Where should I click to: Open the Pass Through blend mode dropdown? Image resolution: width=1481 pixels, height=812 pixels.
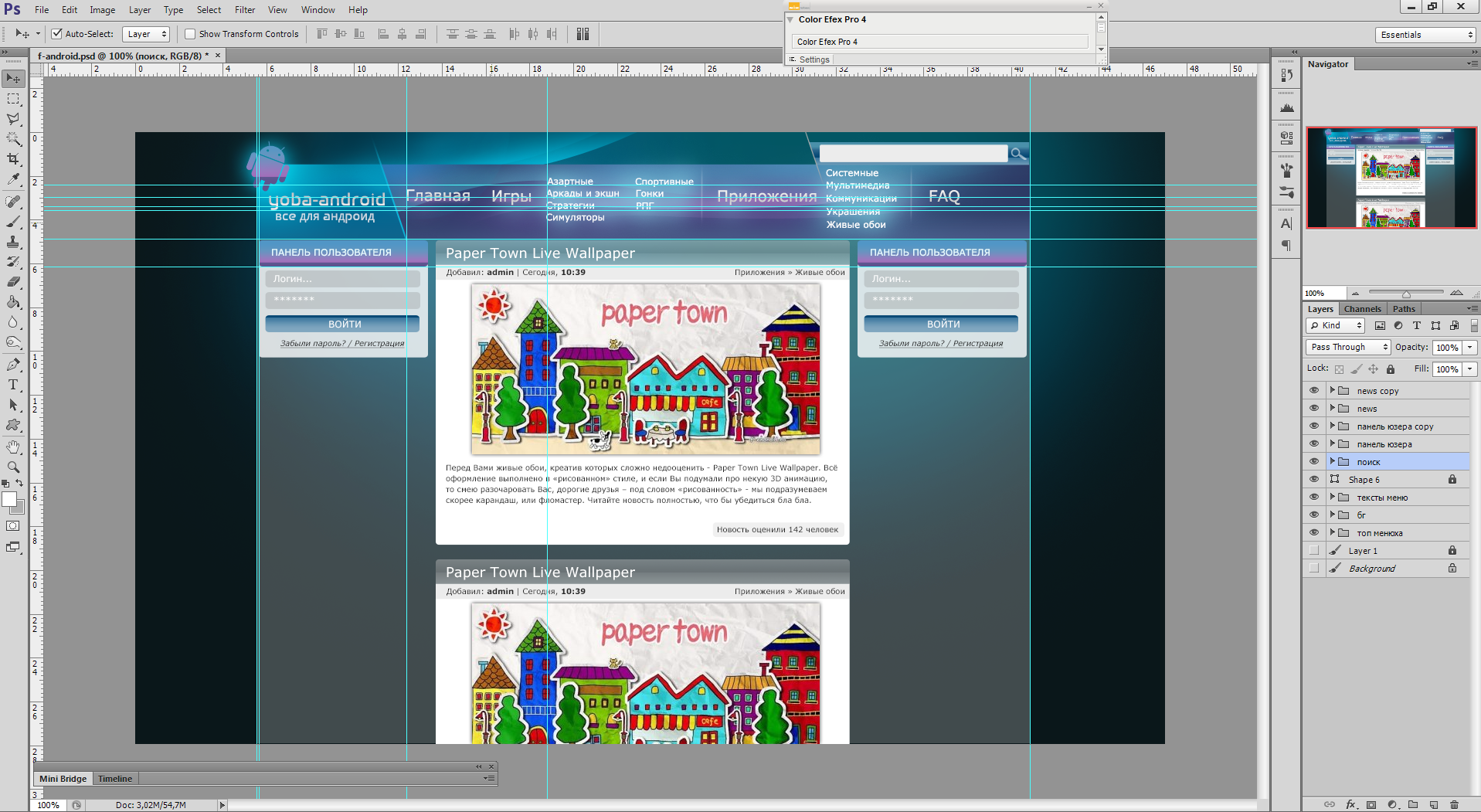(1348, 348)
